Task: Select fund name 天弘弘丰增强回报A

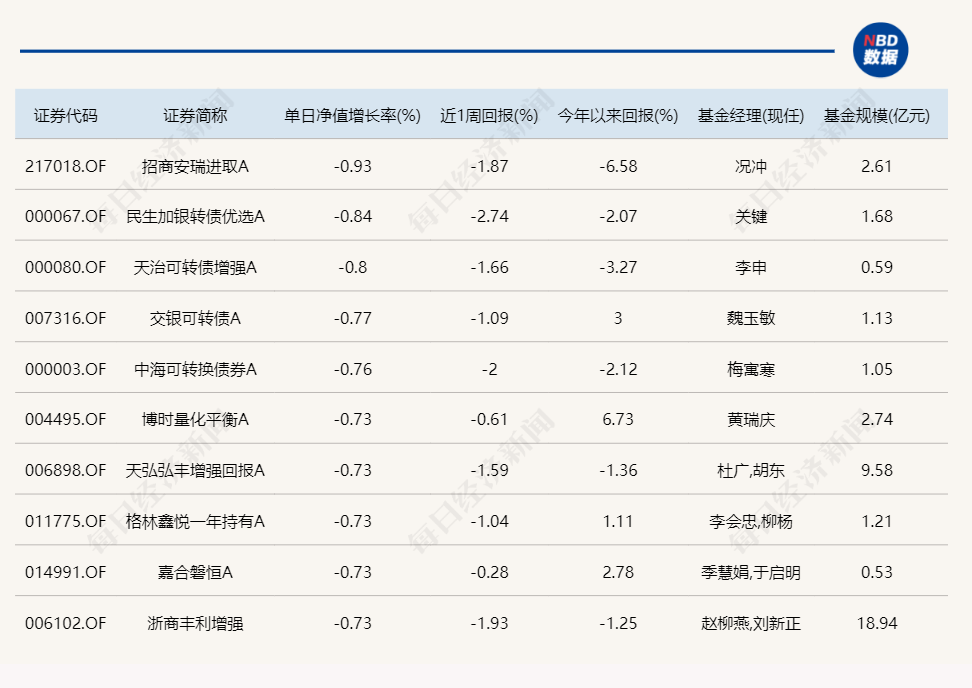Action: [195, 470]
